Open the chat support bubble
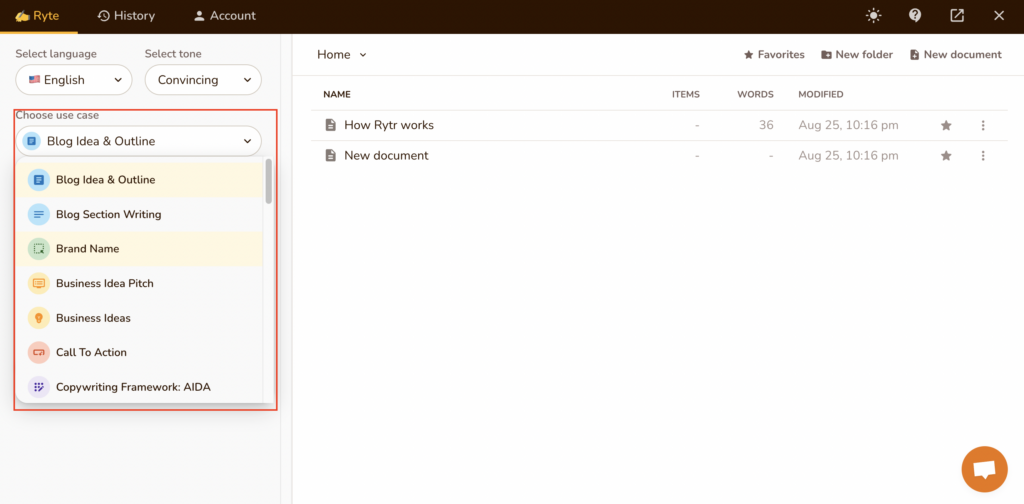This screenshot has width=1024, height=504. [x=984, y=469]
